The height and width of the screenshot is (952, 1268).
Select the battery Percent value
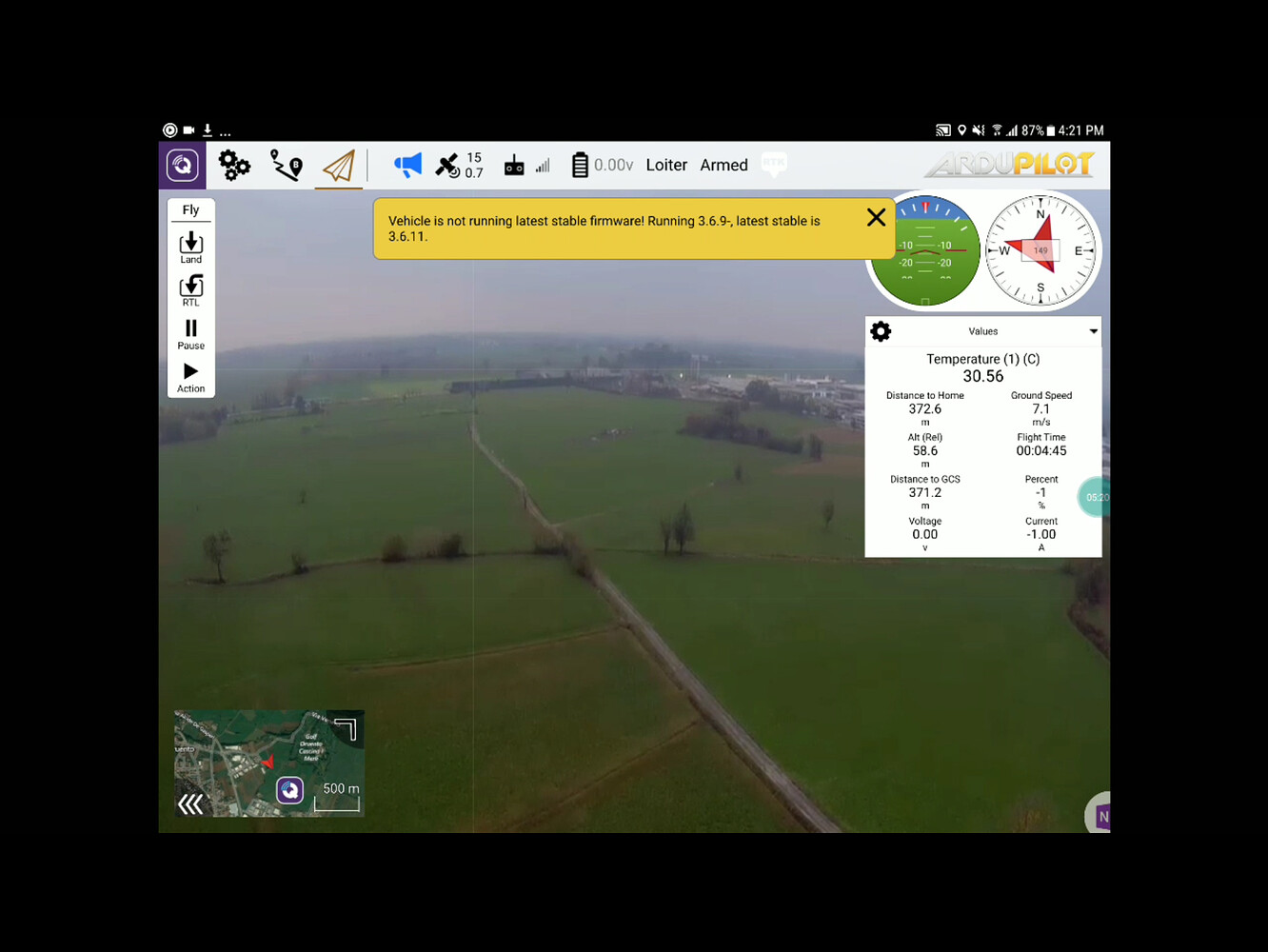click(x=1041, y=492)
